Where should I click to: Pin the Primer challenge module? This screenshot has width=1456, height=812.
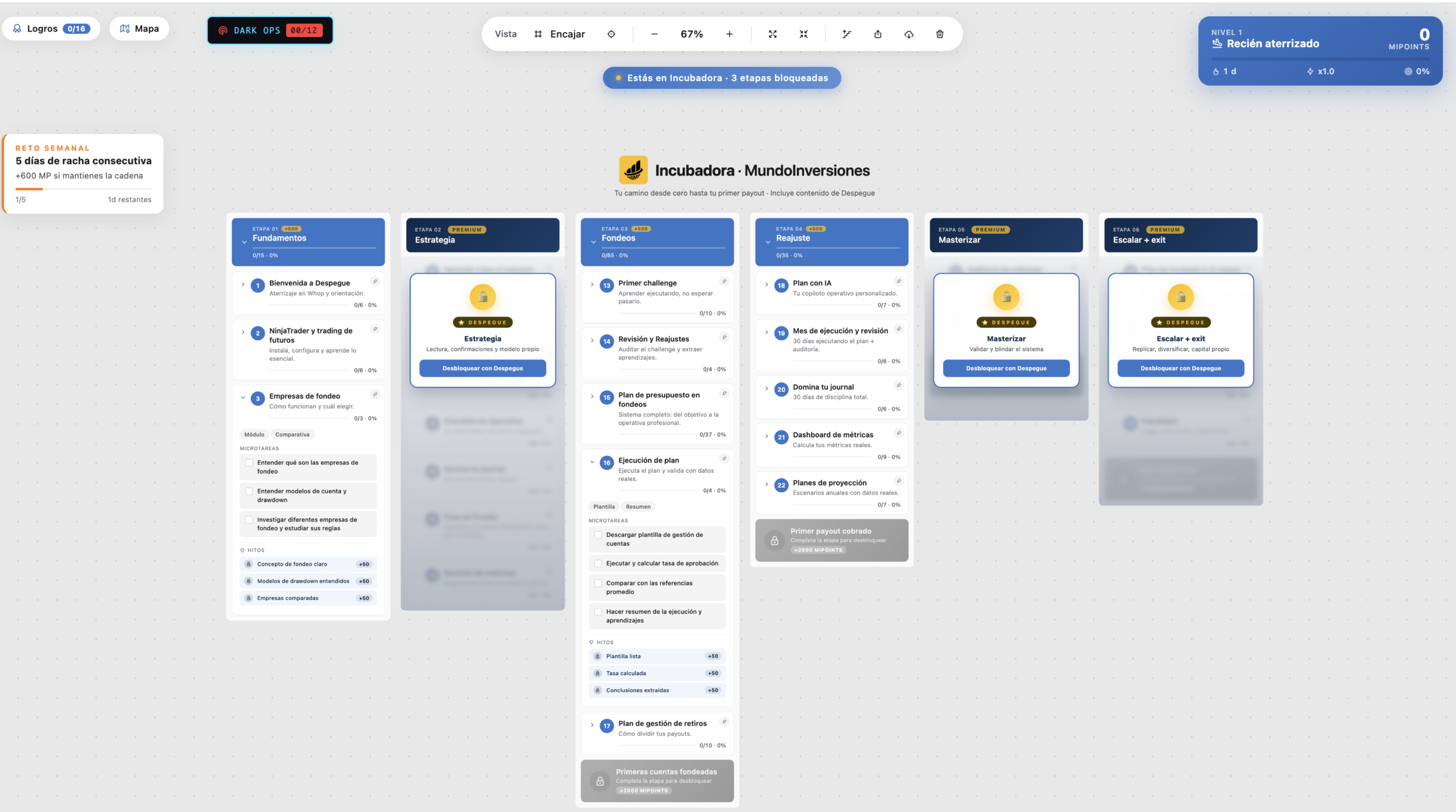pos(724,281)
